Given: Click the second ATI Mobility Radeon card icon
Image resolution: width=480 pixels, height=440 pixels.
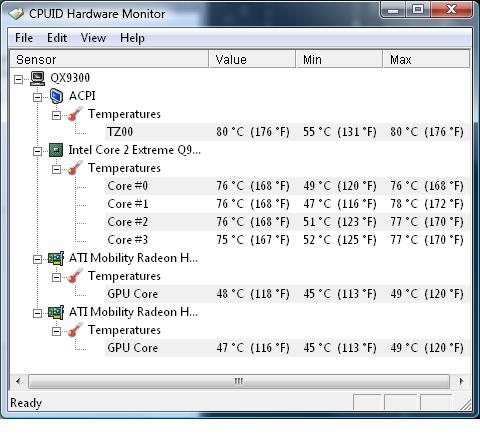Looking at the screenshot, I should [x=56, y=312].
